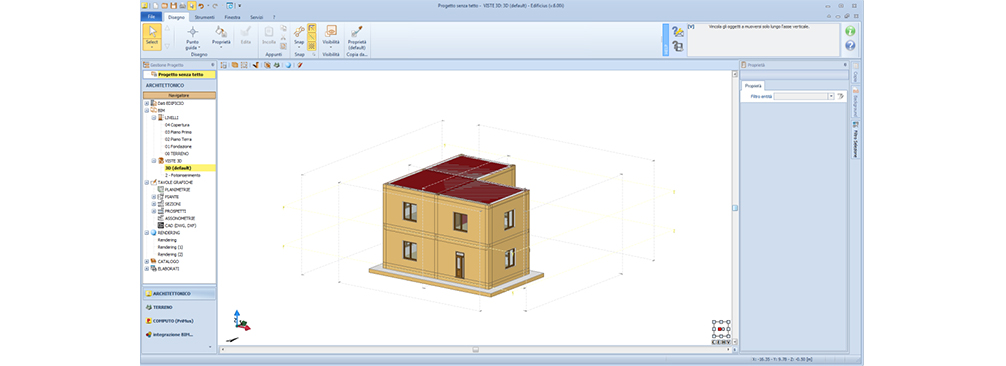Select 04 Copertura level

click(177, 125)
